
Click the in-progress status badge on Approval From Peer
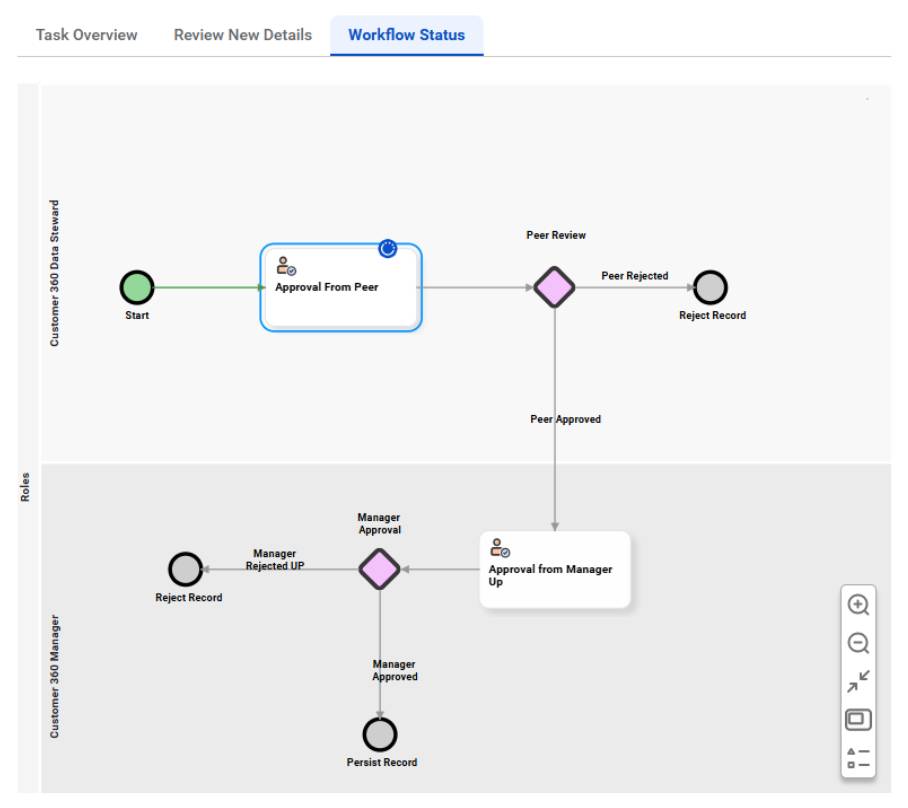[387, 248]
